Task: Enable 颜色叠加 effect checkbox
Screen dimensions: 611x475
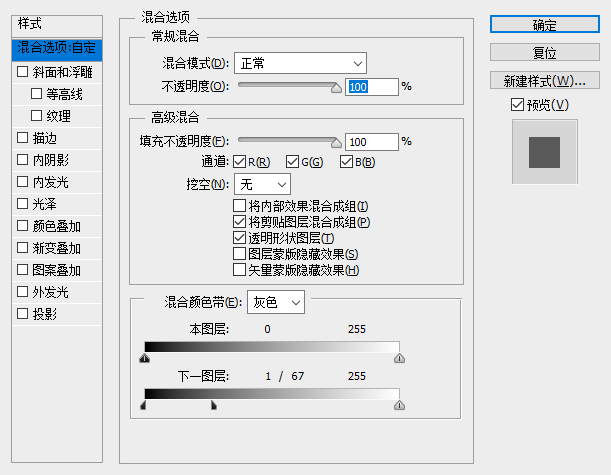Action: coord(23,226)
